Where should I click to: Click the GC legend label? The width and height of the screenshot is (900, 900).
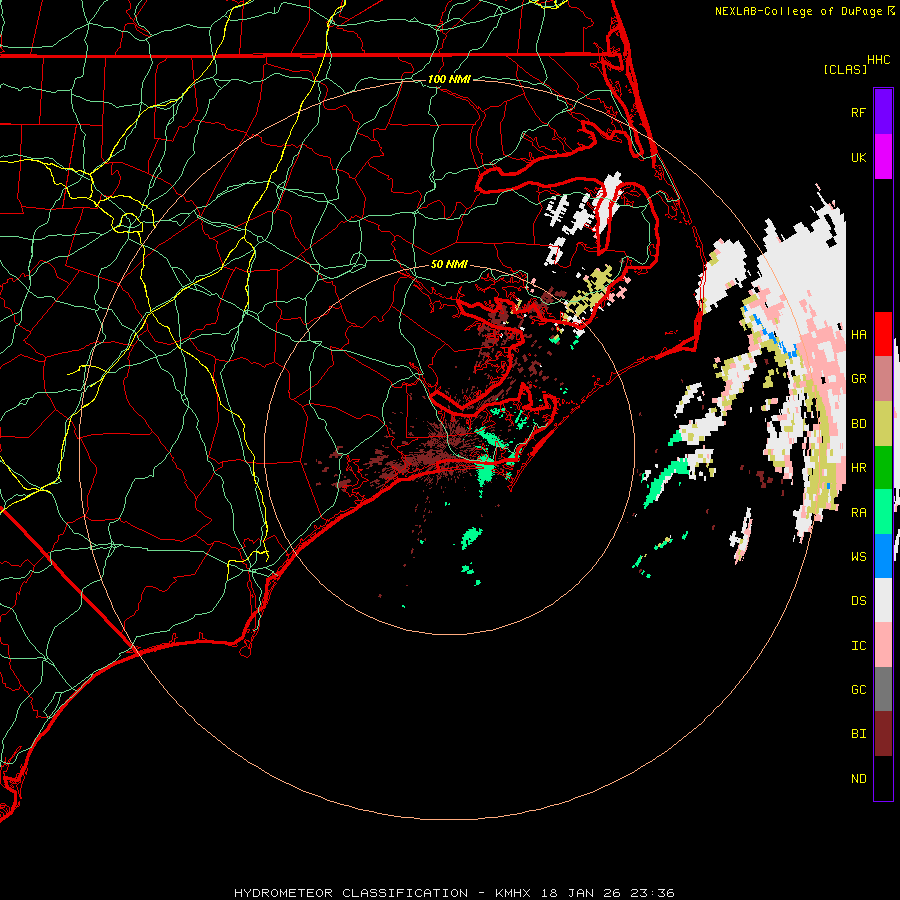click(858, 690)
